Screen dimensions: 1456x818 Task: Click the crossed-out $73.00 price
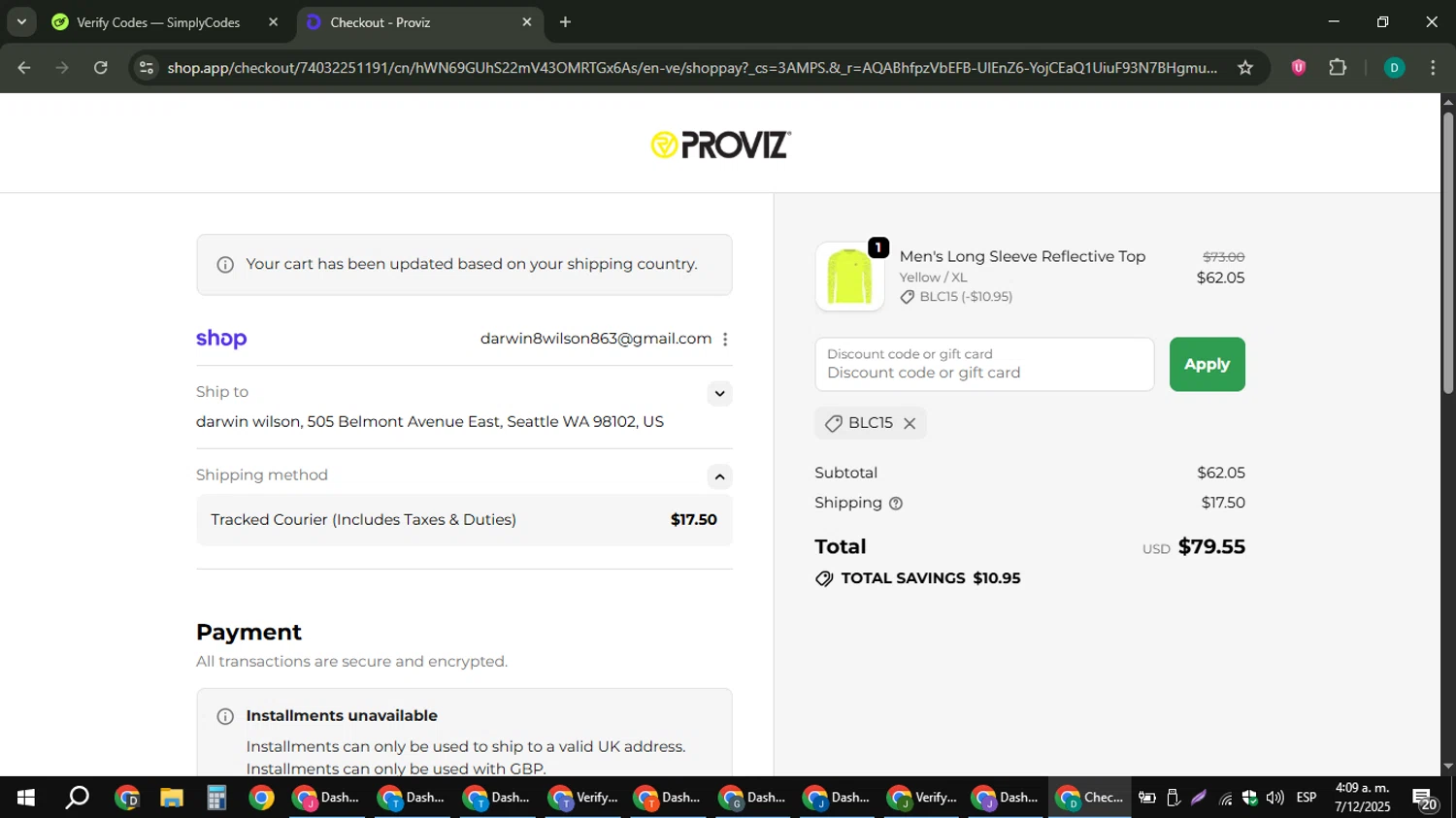1223,257
